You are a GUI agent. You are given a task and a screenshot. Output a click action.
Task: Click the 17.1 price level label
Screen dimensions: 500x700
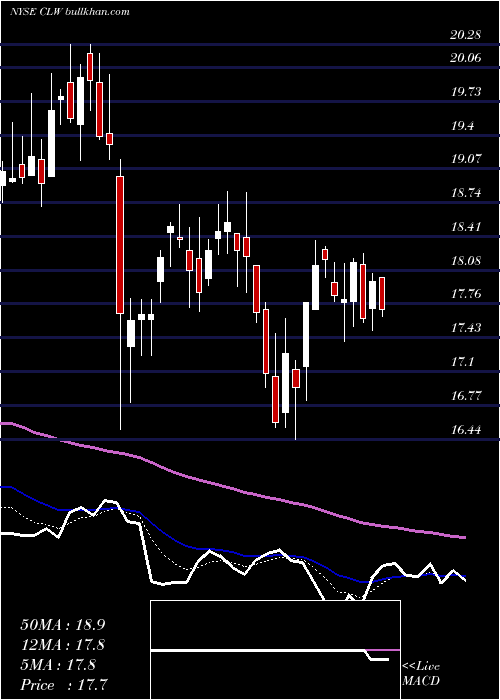tap(462, 362)
